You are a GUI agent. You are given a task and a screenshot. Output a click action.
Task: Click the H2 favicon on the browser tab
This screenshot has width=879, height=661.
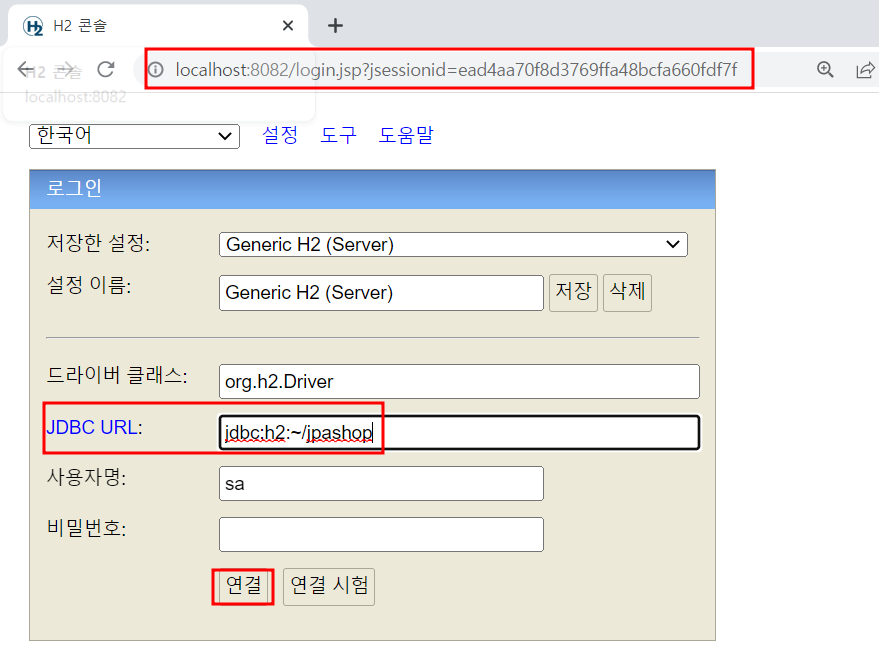[x=34, y=26]
